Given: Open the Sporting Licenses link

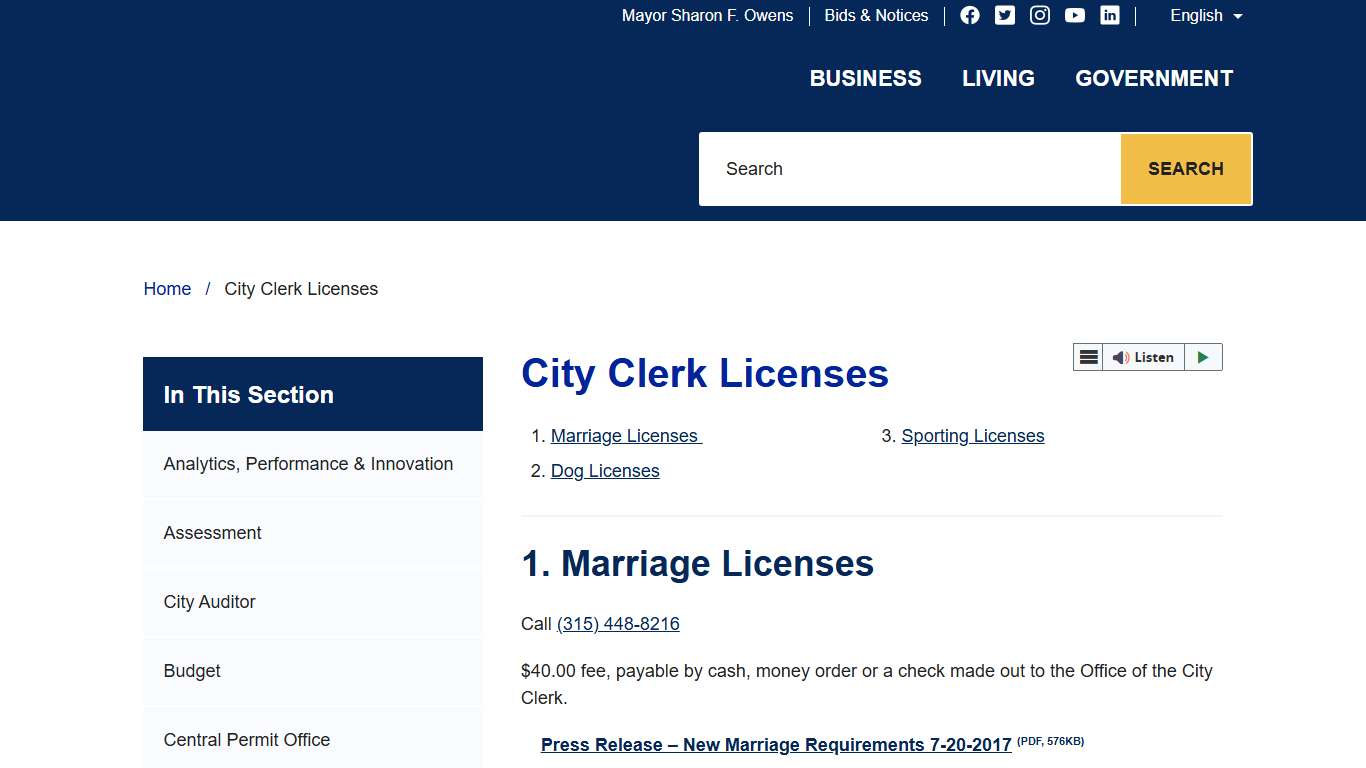Looking at the screenshot, I should pos(972,435).
